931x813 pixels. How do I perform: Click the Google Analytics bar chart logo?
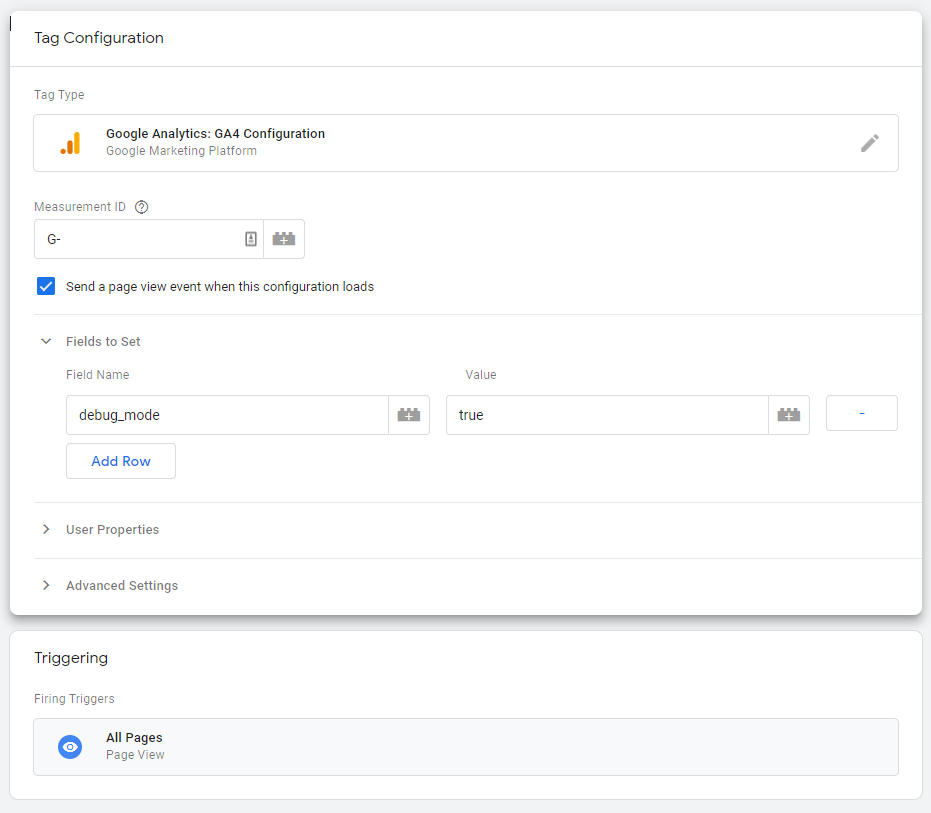coord(70,144)
